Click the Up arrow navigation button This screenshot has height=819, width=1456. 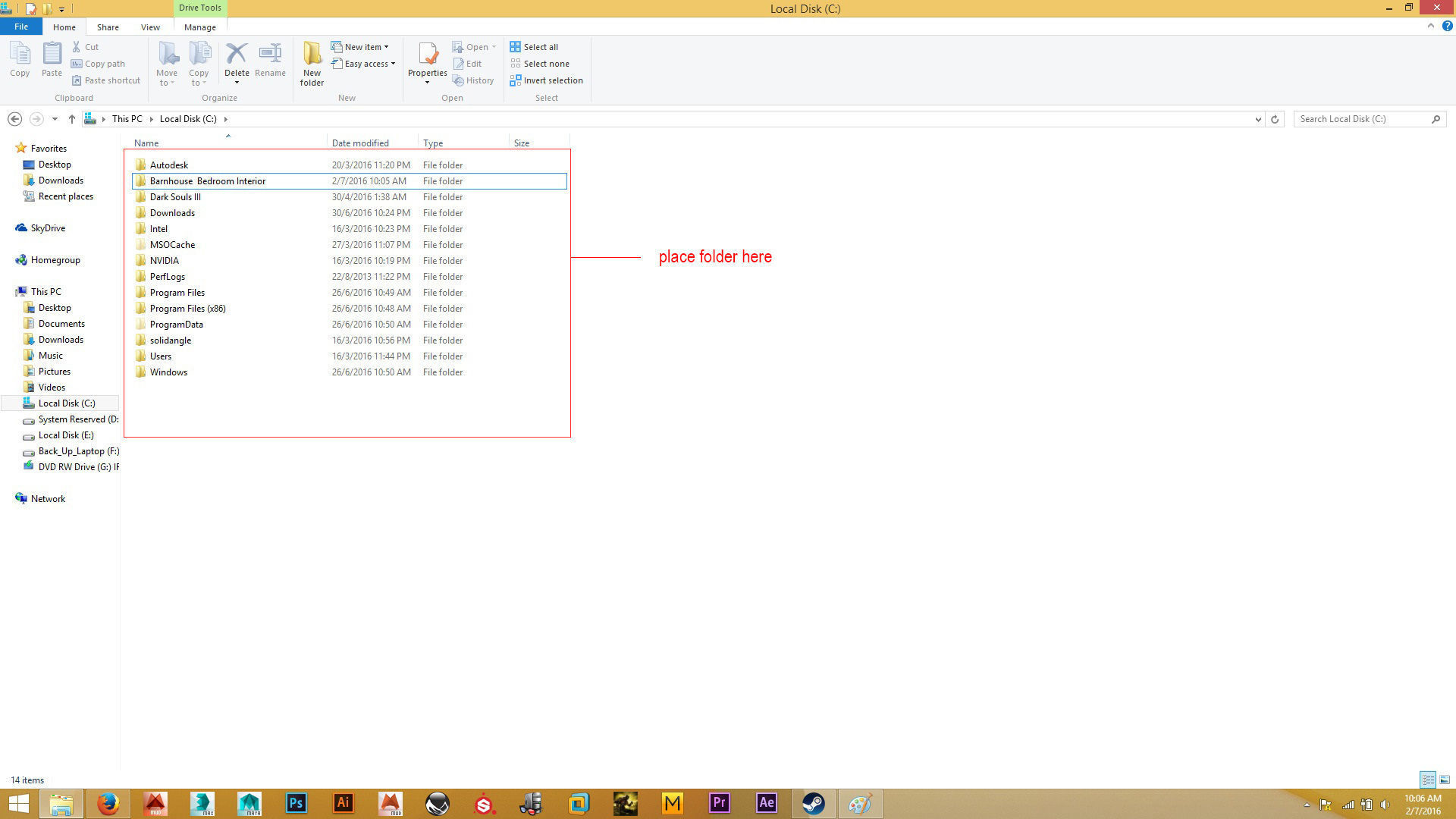click(x=71, y=119)
